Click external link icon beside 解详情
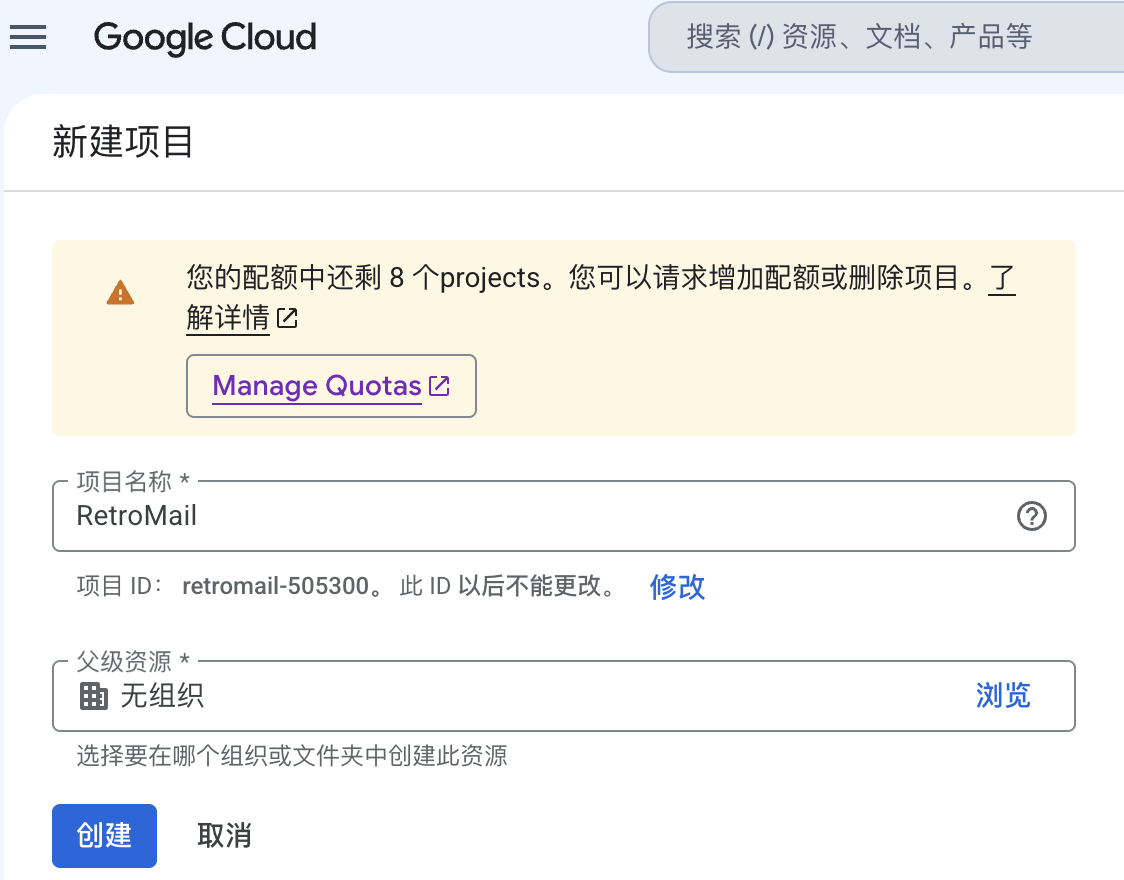Image resolution: width=1124 pixels, height=880 pixels. point(287,317)
